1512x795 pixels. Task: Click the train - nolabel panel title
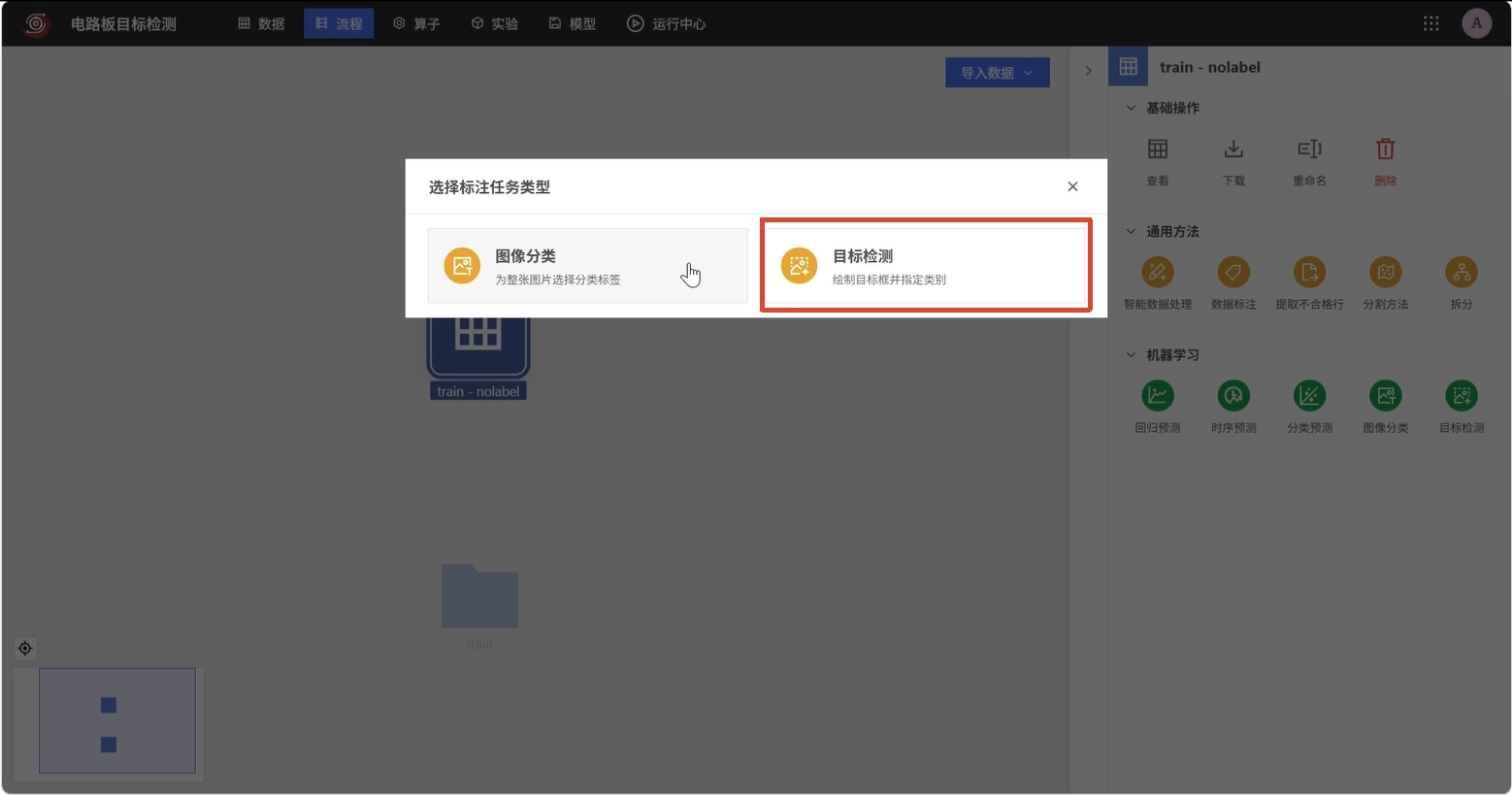pos(1209,67)
